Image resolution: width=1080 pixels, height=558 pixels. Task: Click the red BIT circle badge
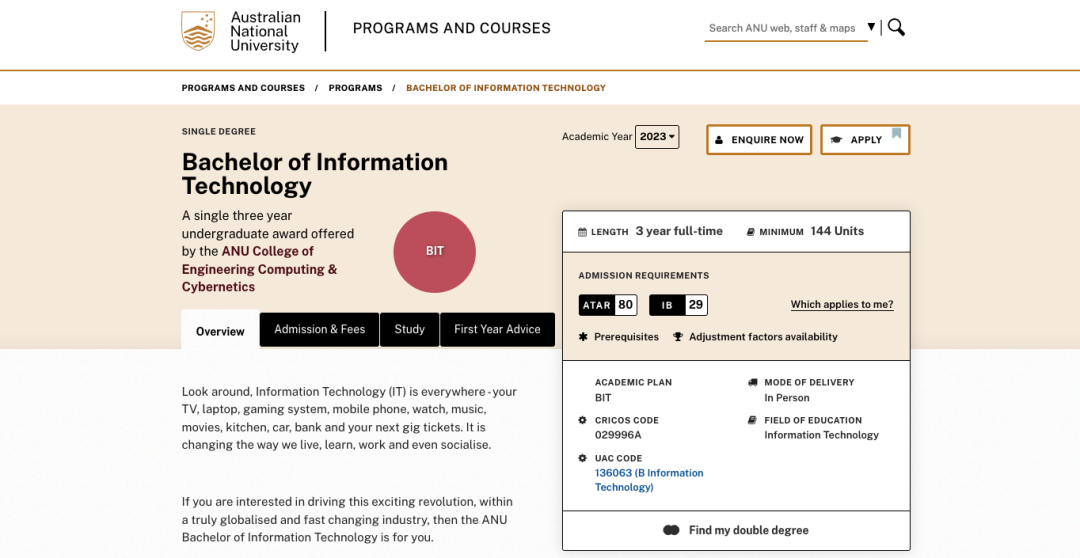[435, 251]
